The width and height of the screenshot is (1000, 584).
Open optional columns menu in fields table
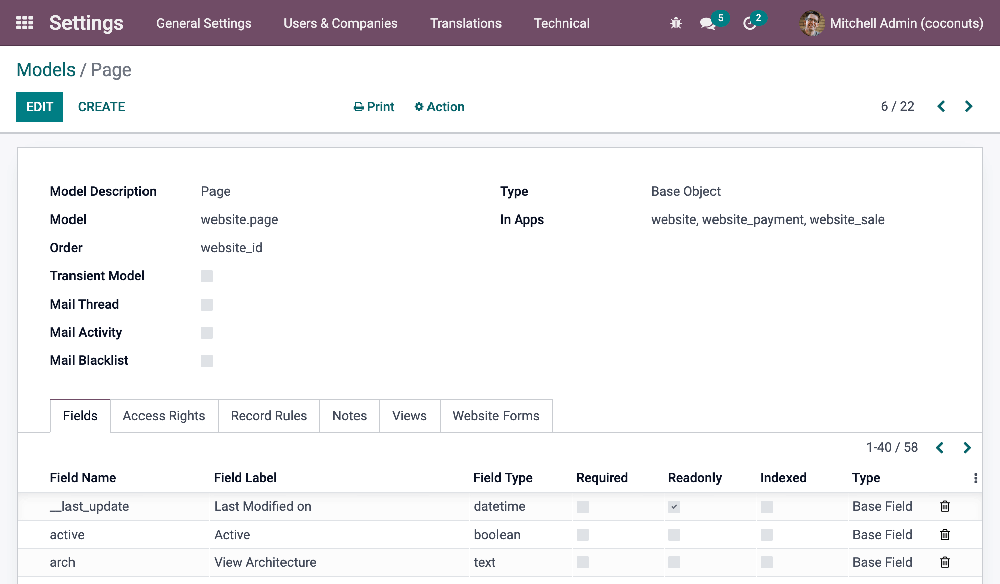[x=975, y=478]
